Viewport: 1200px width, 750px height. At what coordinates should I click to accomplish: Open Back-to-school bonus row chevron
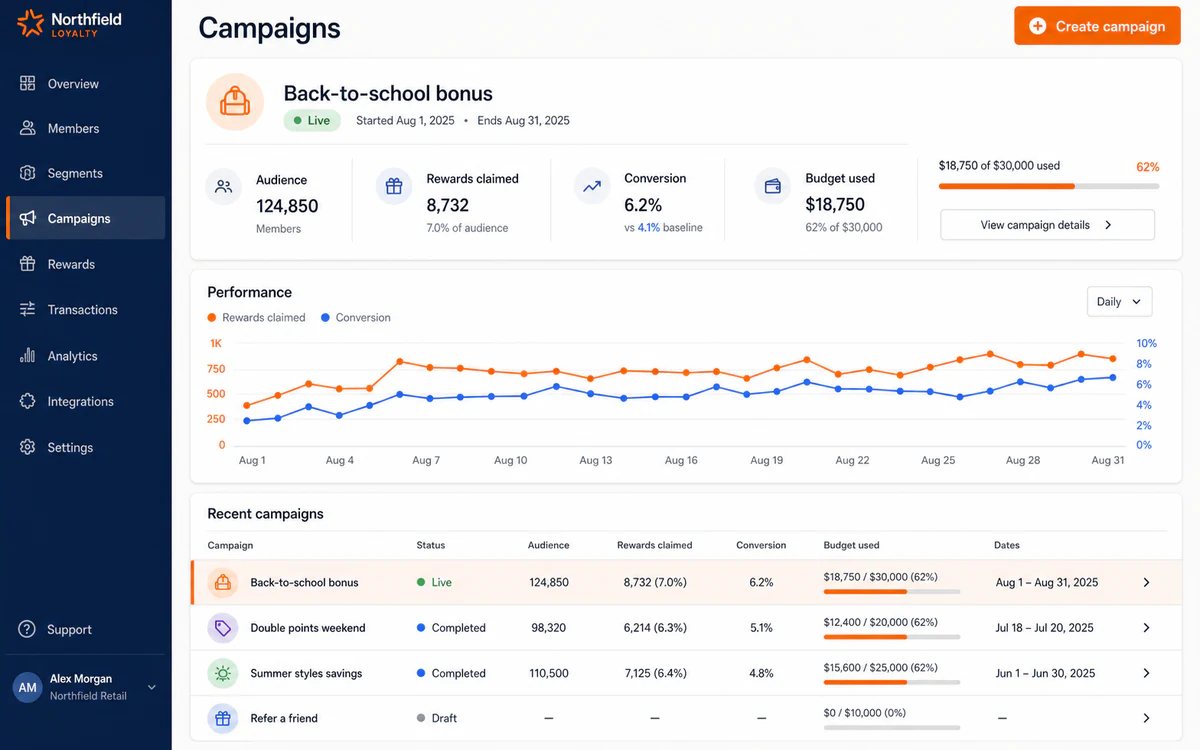[1146, 582]
